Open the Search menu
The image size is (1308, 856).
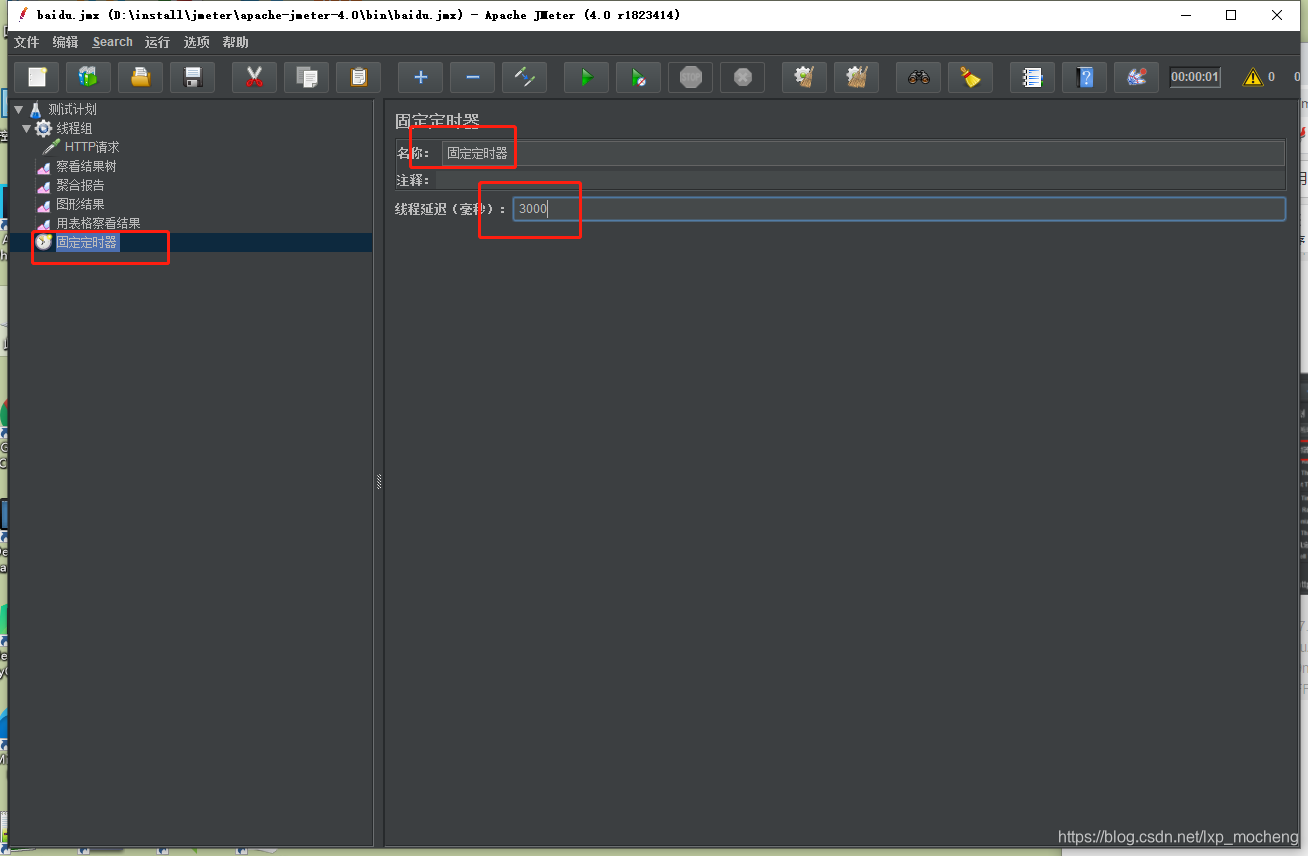coord(112,42)
